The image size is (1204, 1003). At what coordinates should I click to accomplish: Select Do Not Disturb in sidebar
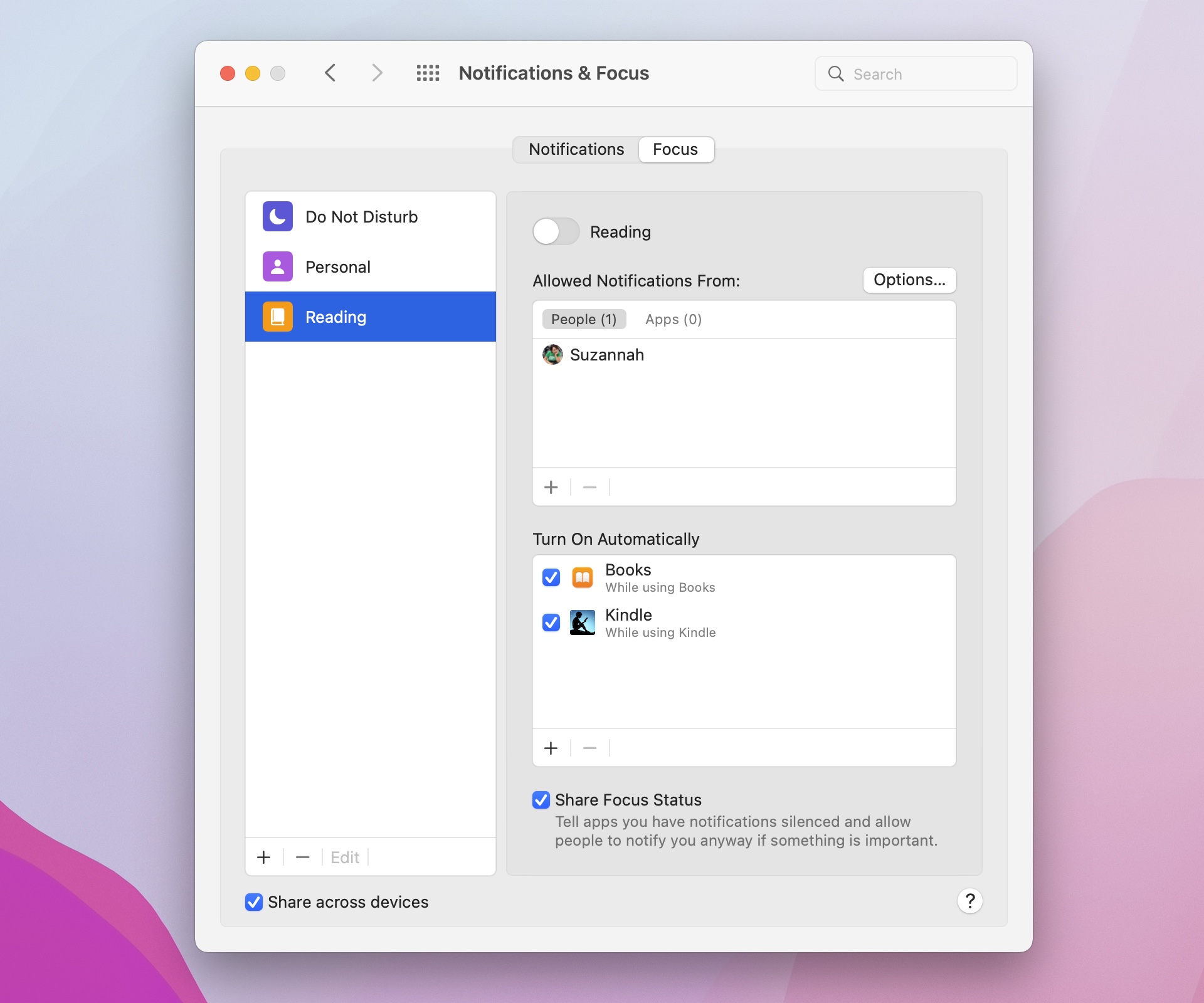[371, 216]
